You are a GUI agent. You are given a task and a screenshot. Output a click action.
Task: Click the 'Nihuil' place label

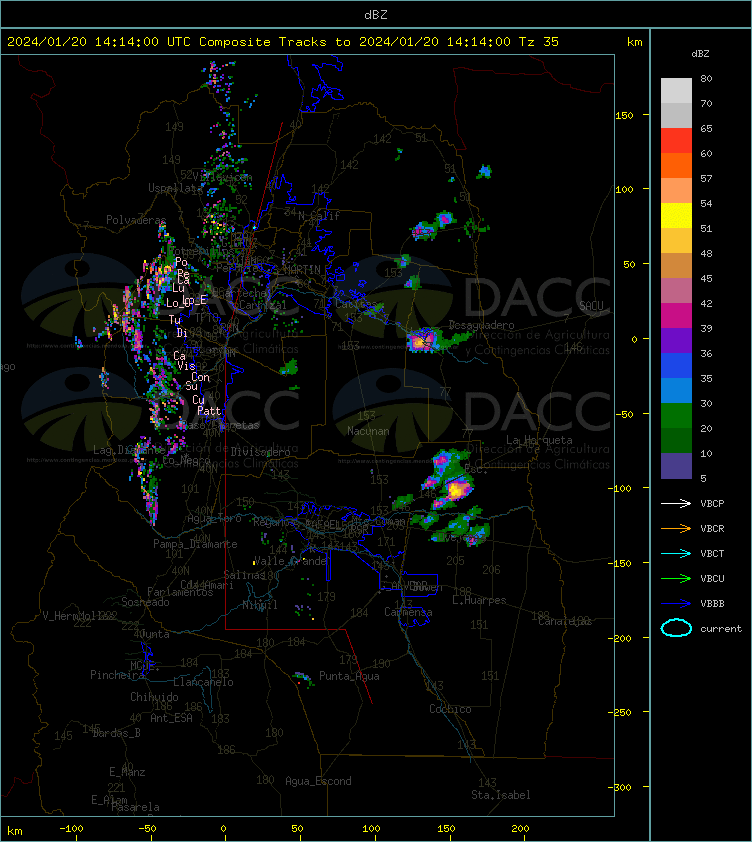(x=260, y=605)
